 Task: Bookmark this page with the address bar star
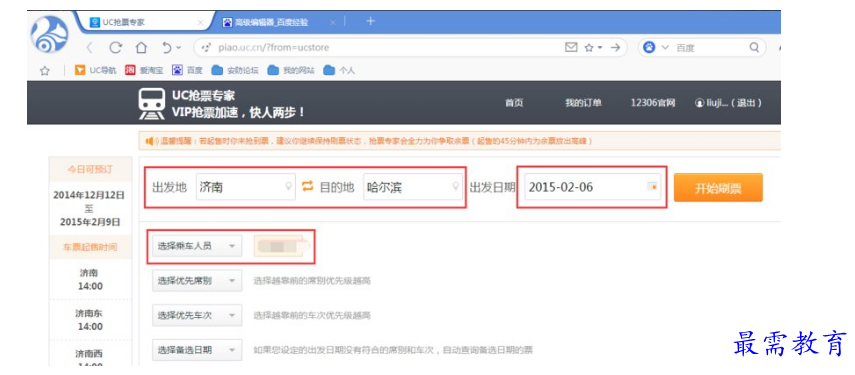click(589, 48)
